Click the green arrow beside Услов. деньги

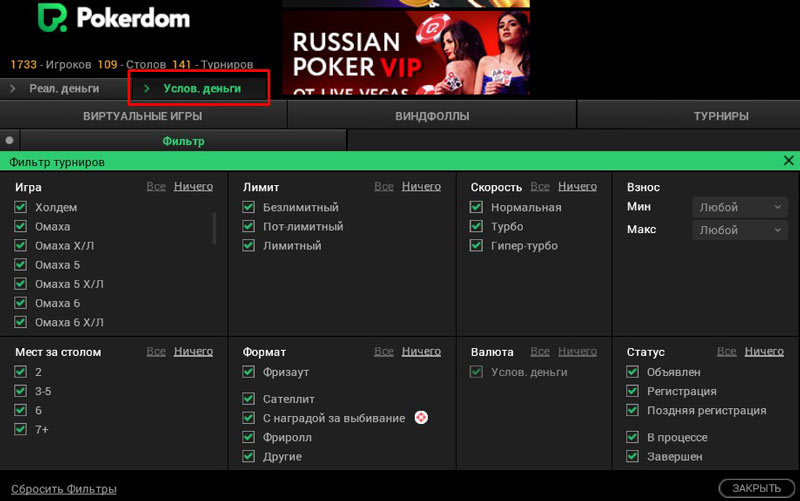147,89
